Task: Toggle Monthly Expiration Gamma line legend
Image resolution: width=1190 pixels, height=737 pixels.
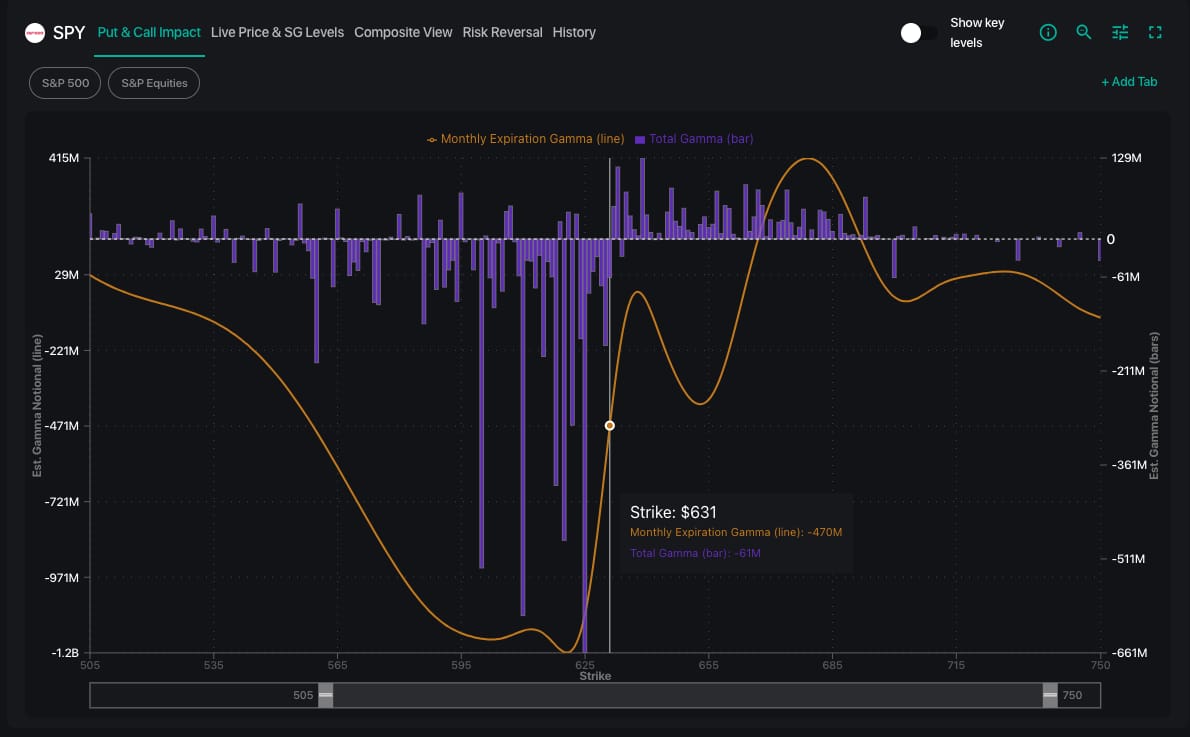Action: [x=525, y=139]
